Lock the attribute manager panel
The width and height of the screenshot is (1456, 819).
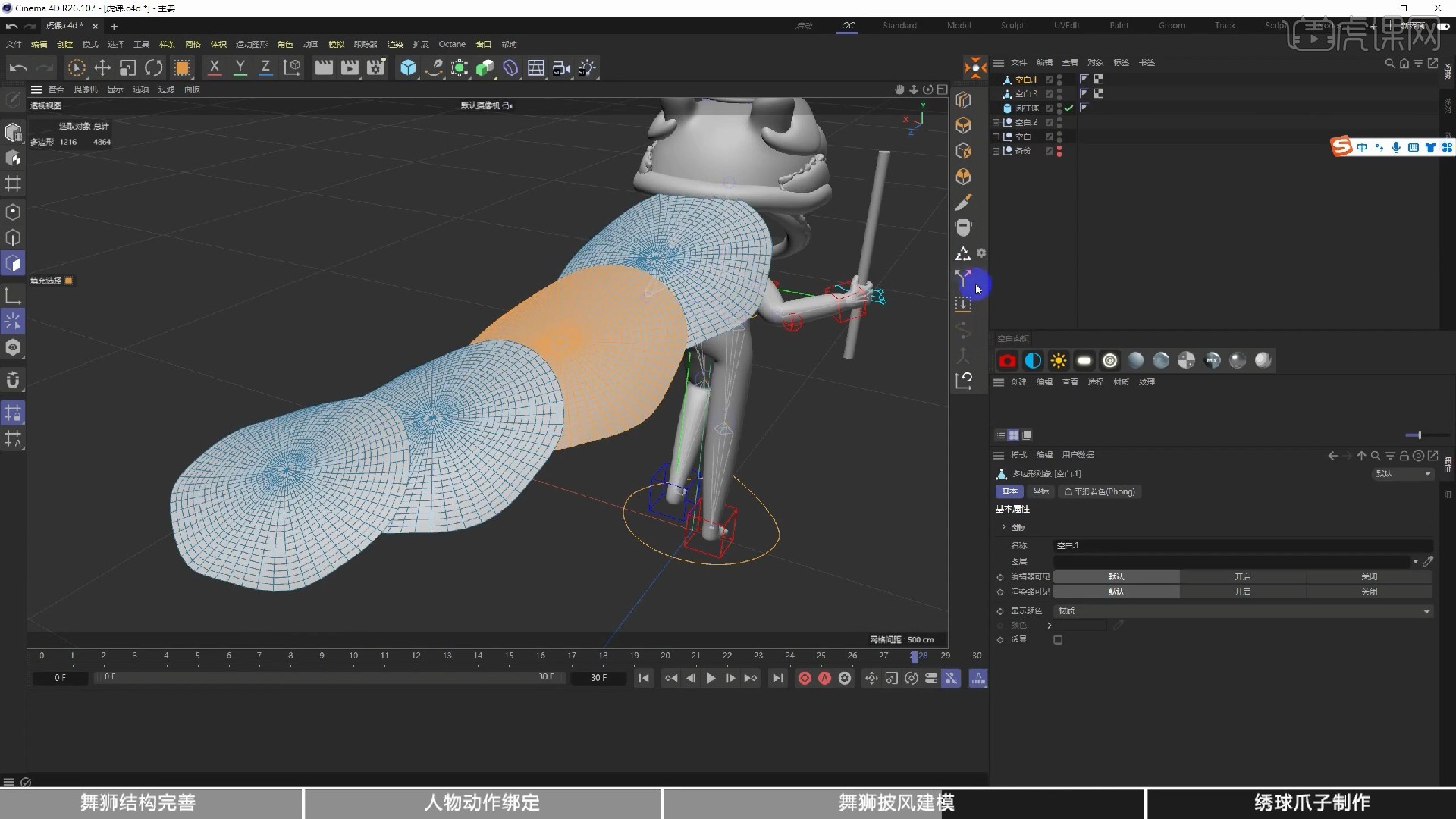[x=1404, y=456]
